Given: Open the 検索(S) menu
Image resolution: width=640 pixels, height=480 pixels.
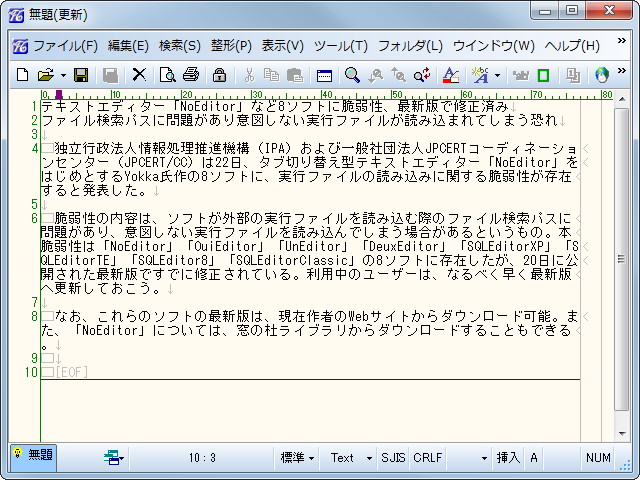Looking at the screenshot, I should pos(180,46).
